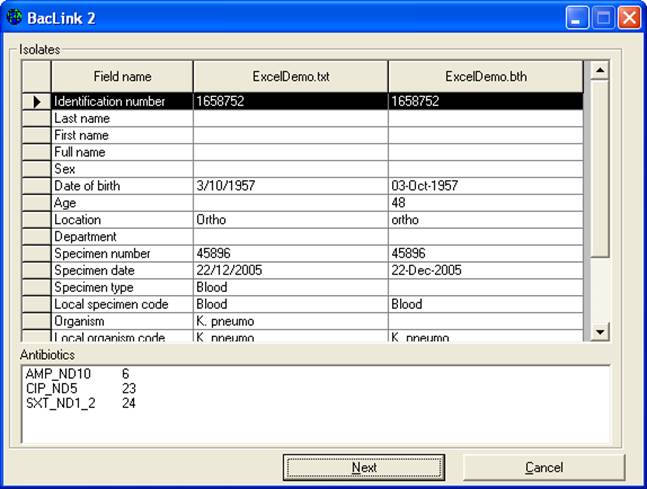
Task: Click 1658752 in the ExcelDemo.bth column
Action: 486,102
